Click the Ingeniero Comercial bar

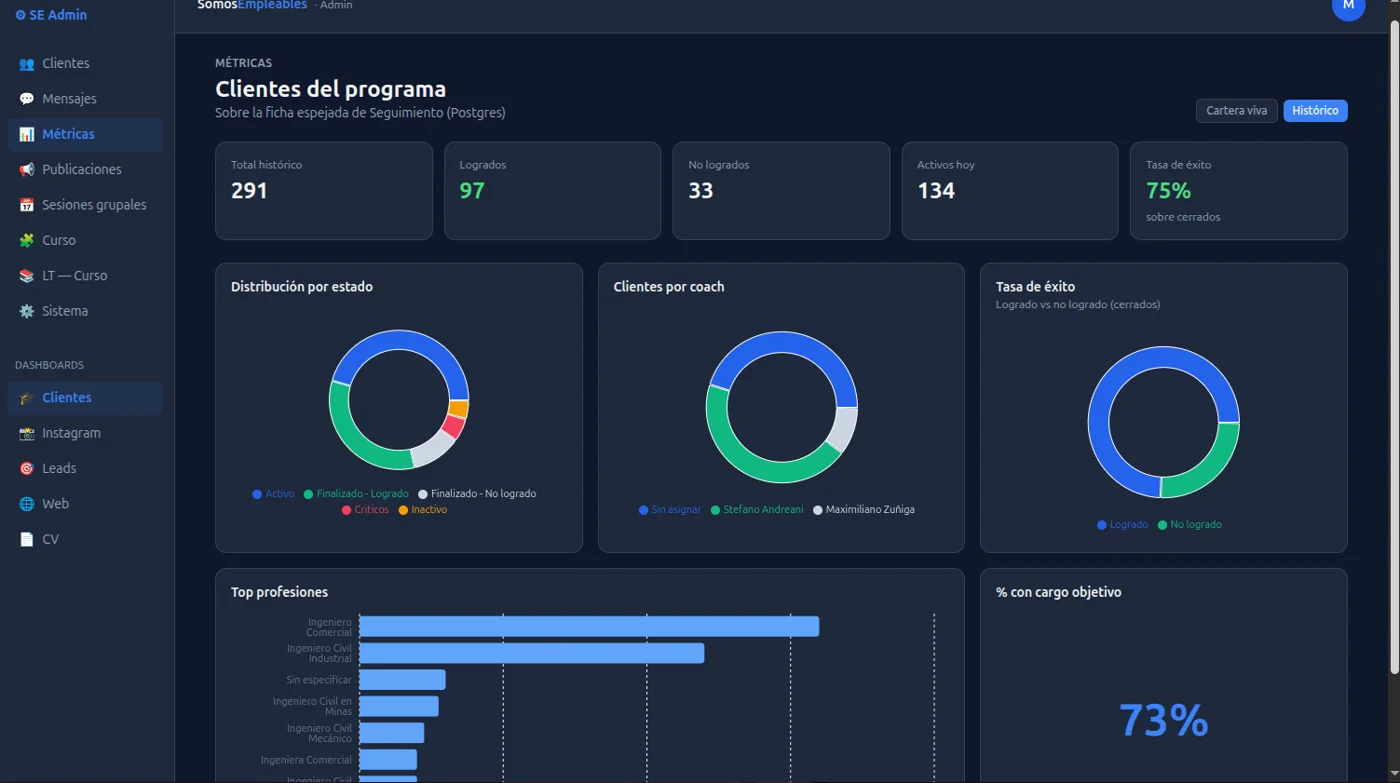point(589,627)
